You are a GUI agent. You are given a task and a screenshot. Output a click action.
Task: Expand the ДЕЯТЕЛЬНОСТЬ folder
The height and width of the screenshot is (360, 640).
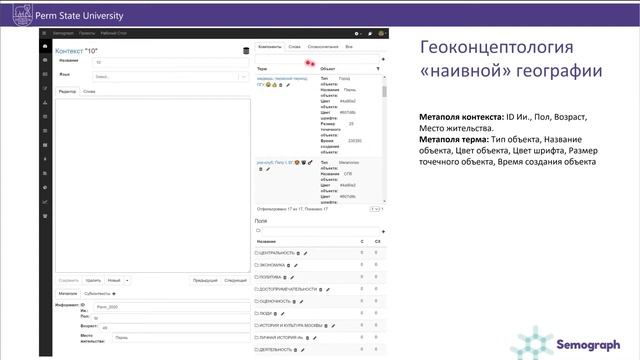(257, 350)
